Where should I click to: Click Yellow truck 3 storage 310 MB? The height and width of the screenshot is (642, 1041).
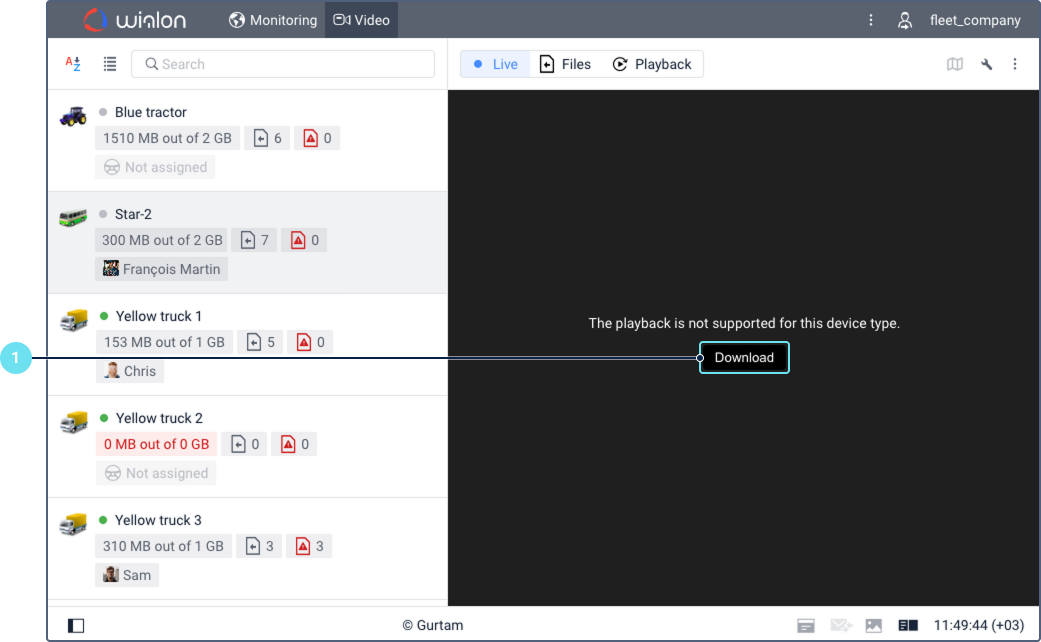coord(163,546)
